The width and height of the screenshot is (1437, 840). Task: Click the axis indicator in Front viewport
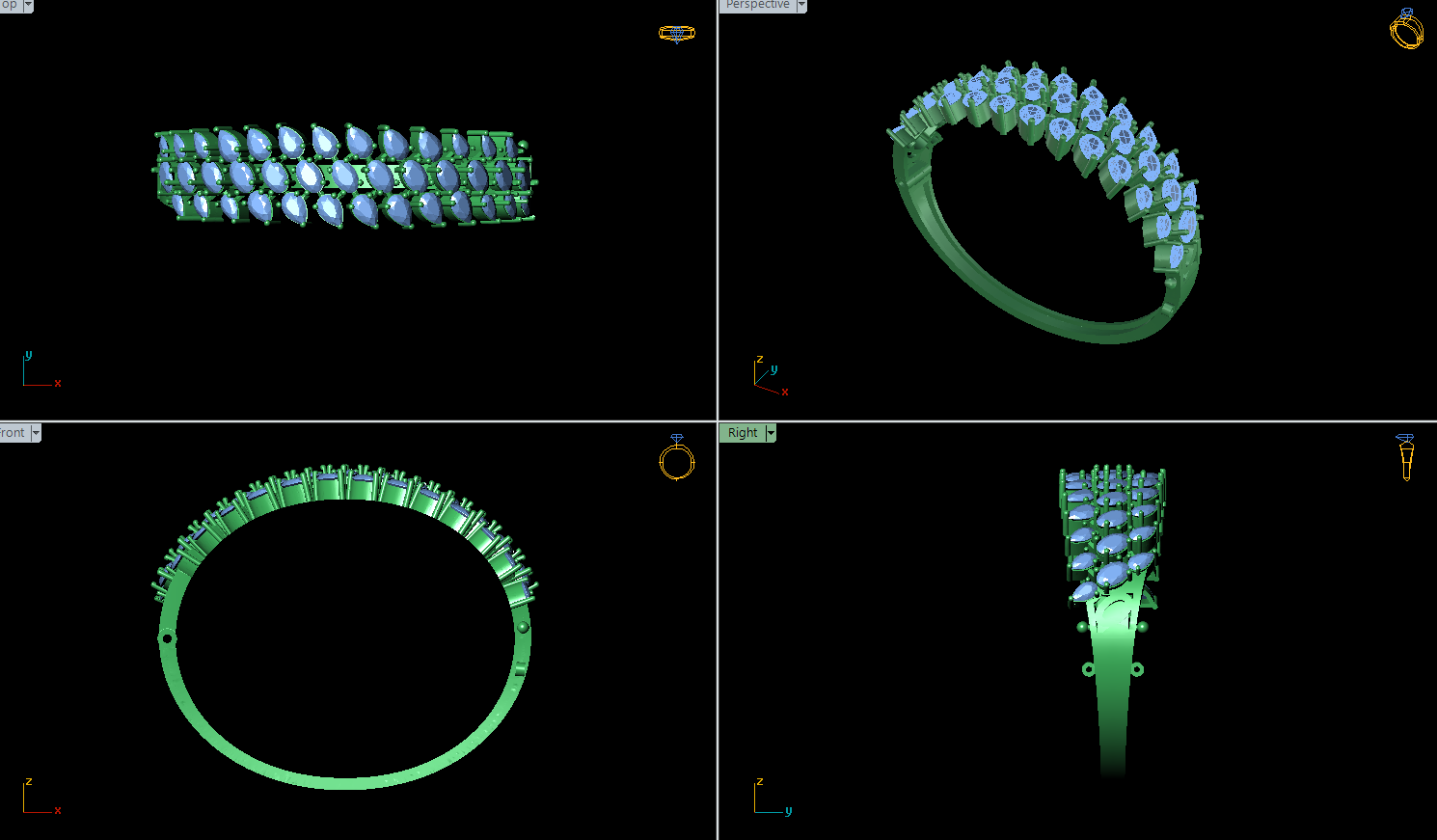click(x=39, y=799)
